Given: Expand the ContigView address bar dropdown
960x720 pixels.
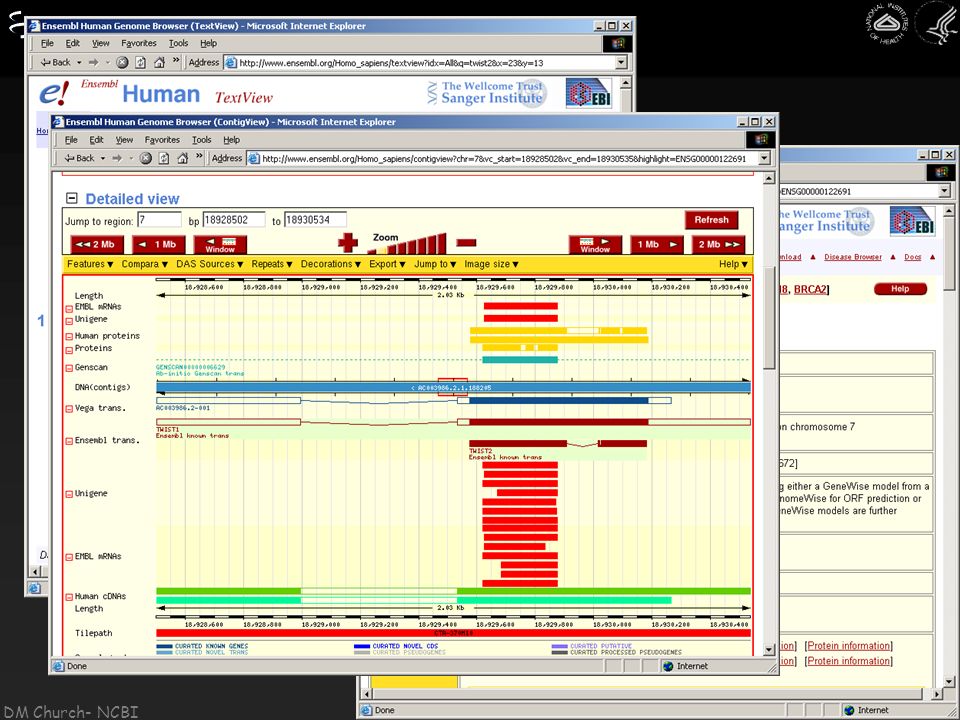Looking at the screenshot, I should pos(764,159).
